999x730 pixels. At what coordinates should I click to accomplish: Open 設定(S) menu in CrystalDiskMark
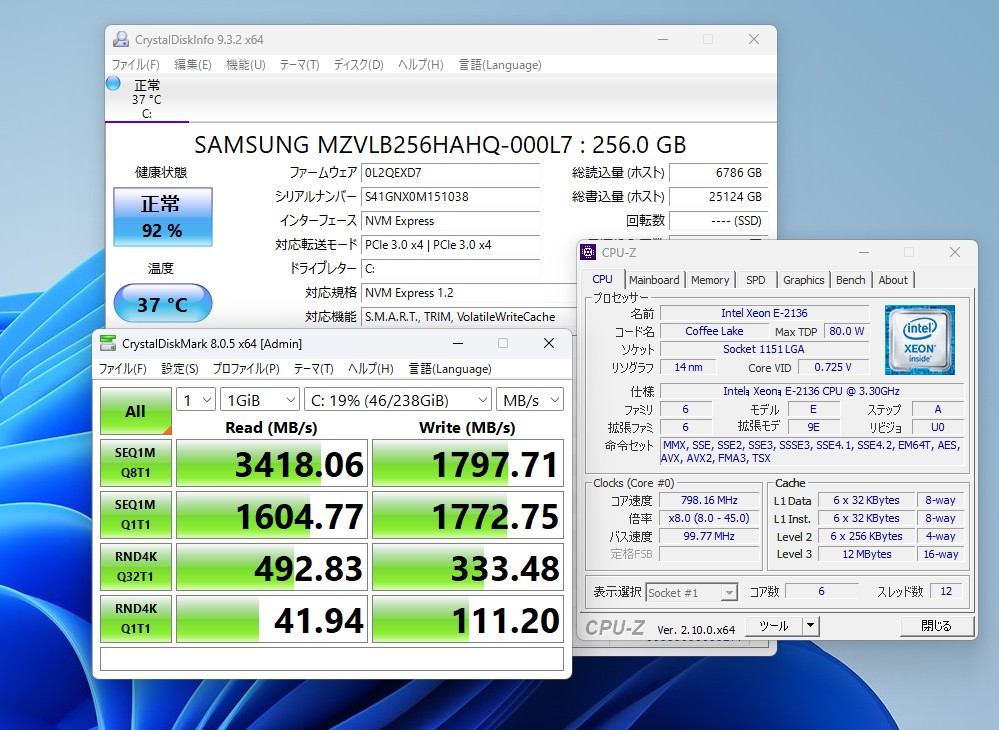(x=180, y=369)
